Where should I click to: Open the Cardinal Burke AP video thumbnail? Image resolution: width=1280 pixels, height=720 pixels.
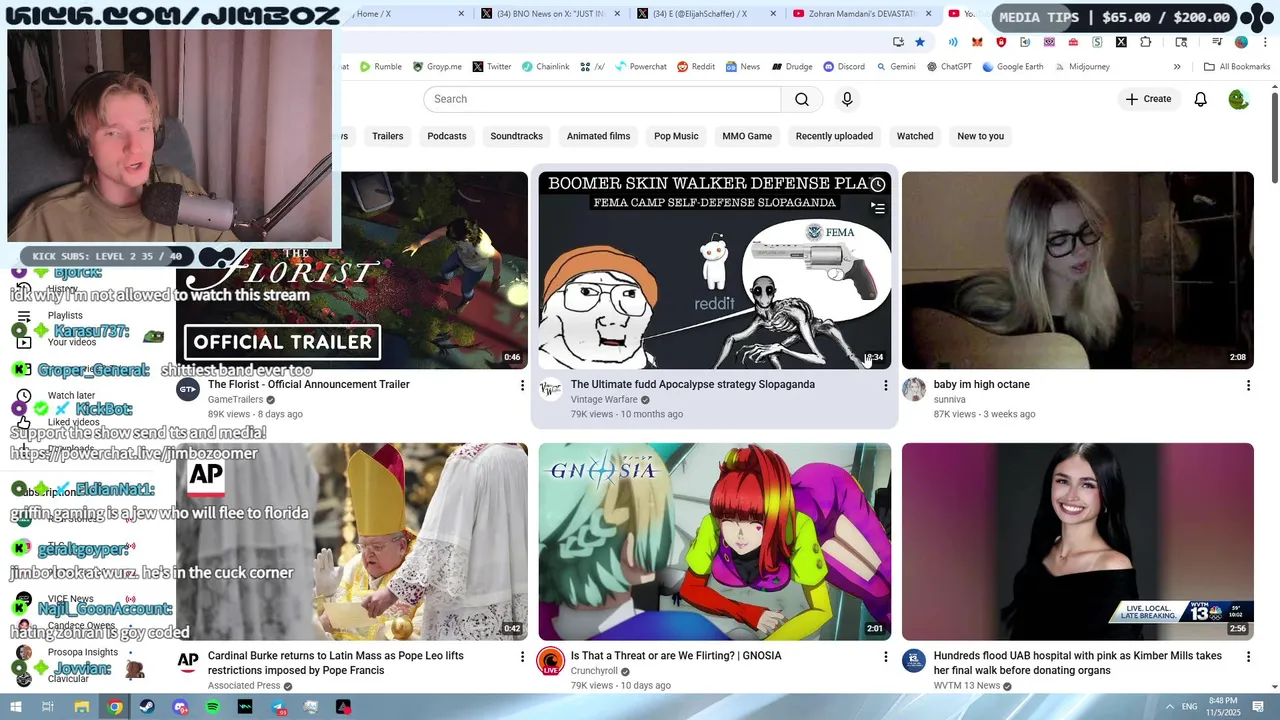[x=352, y=541]
